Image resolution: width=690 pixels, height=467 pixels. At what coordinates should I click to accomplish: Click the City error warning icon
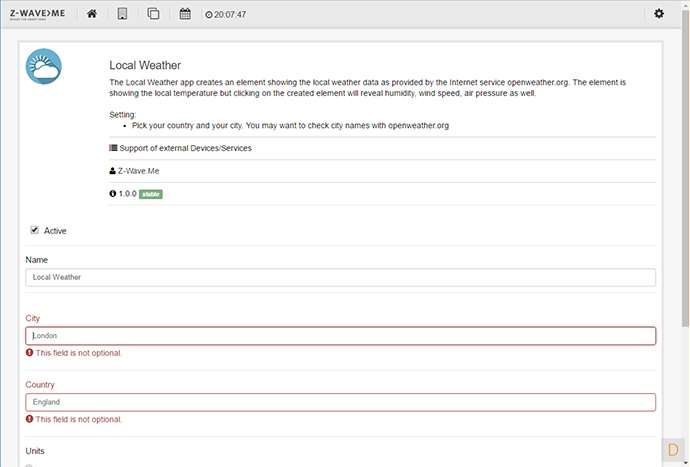[29, 353]
